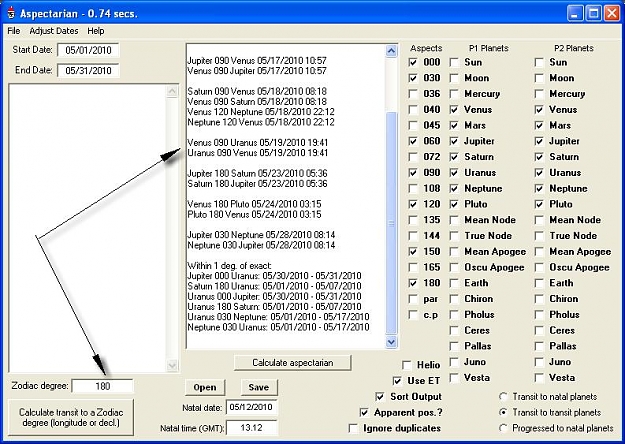The image size is (625, 444).
Task: Click result line Jupiter 030 Neptune 05/28/2010
Action: click(261, 235)
